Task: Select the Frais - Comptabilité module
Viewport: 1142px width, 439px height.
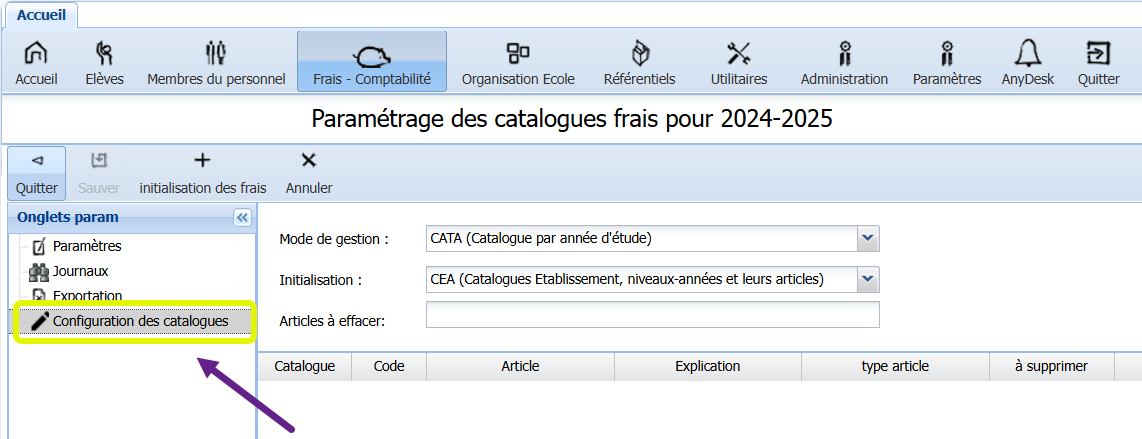Action: coord(371,63)
